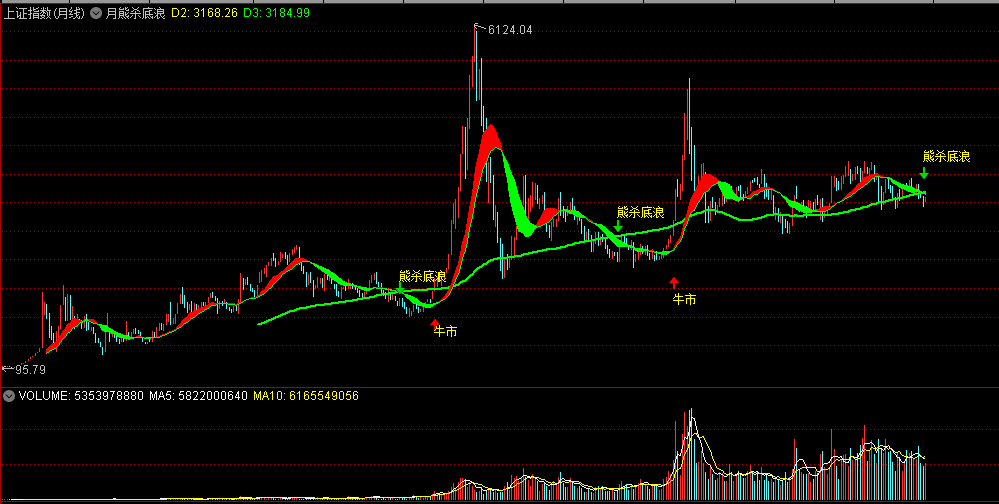Click the MA10: 6165549056 readout
The height and width of the screenshot is (504, 999).
306,396
